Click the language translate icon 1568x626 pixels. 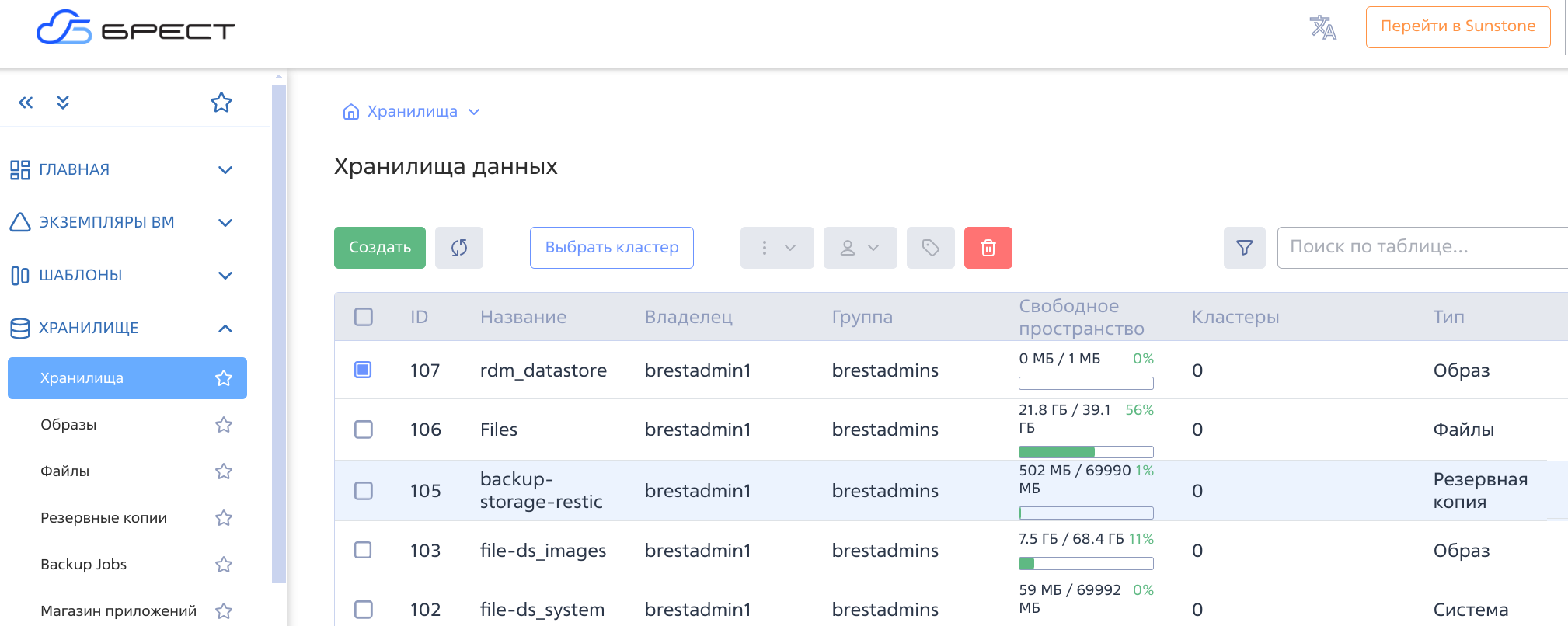(x=1322, y=27)
